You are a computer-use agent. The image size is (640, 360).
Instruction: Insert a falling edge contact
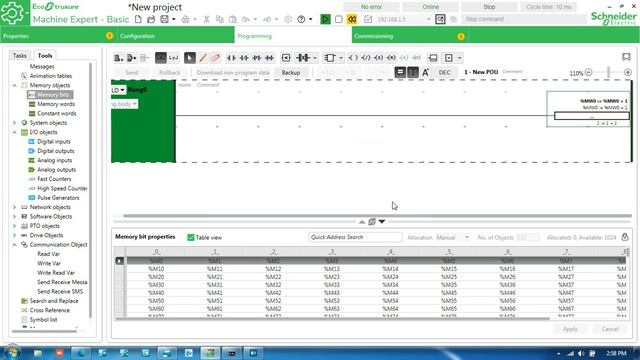point(269,58)
